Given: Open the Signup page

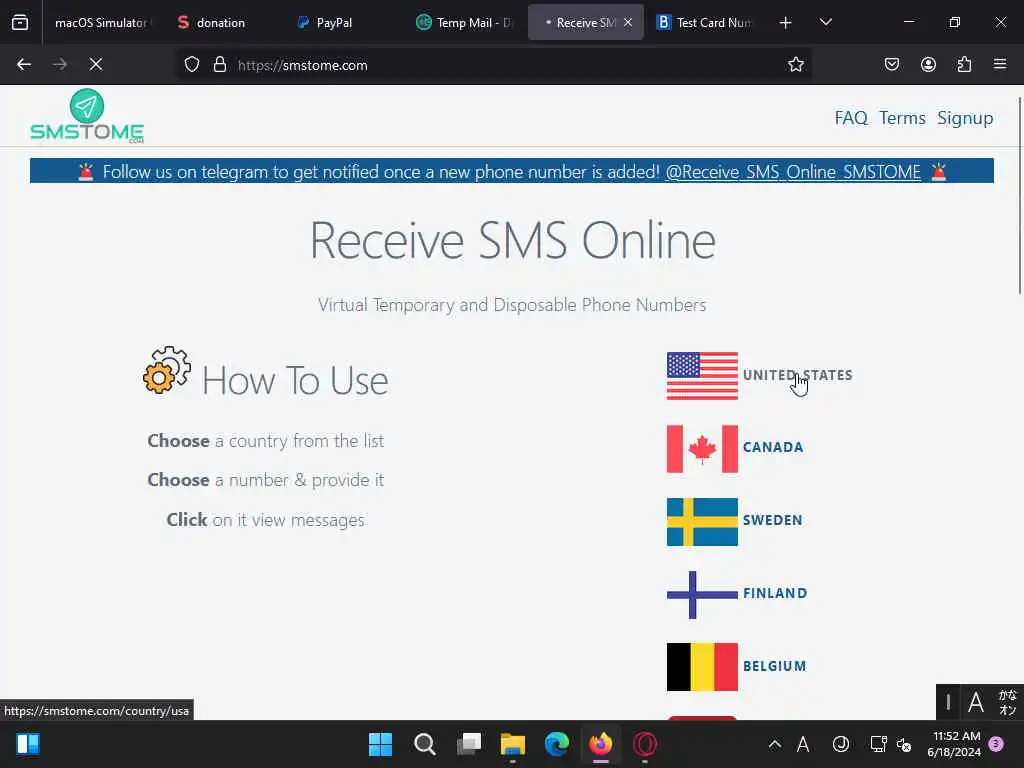Looking at the screenshot, I should (965, 118).
